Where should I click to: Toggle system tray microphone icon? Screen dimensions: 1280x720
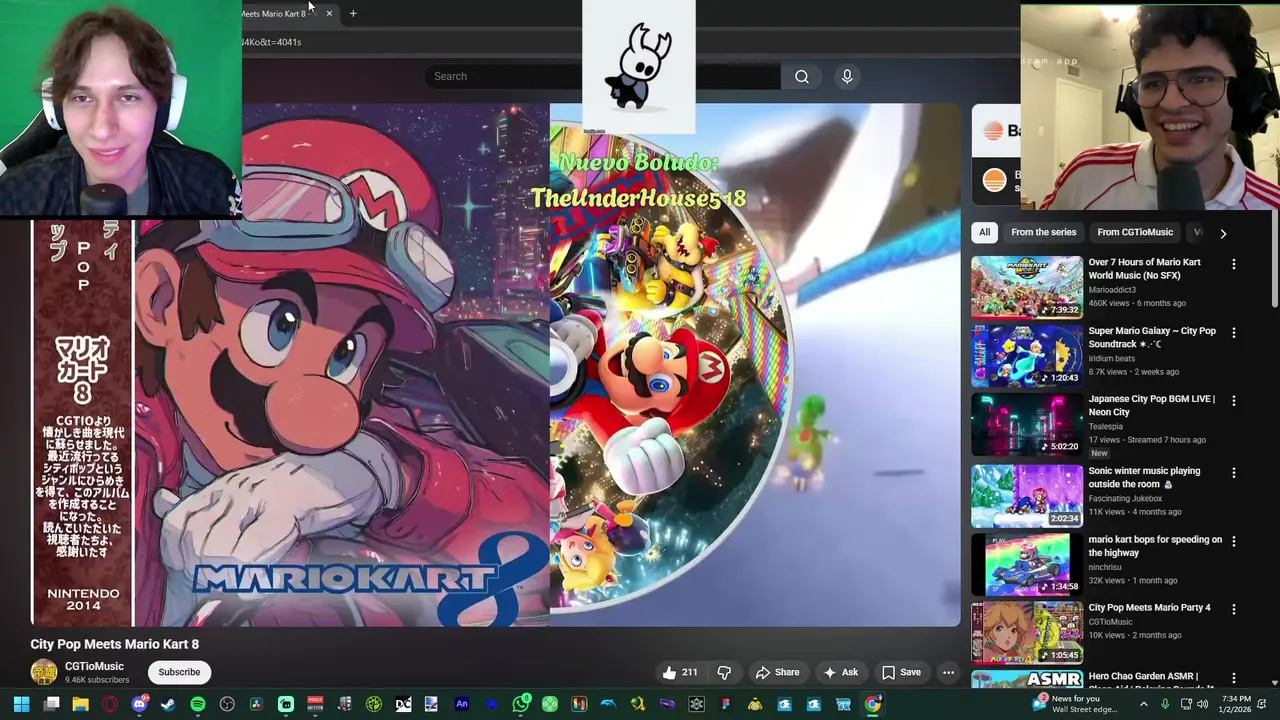(x=1165, y=704)
